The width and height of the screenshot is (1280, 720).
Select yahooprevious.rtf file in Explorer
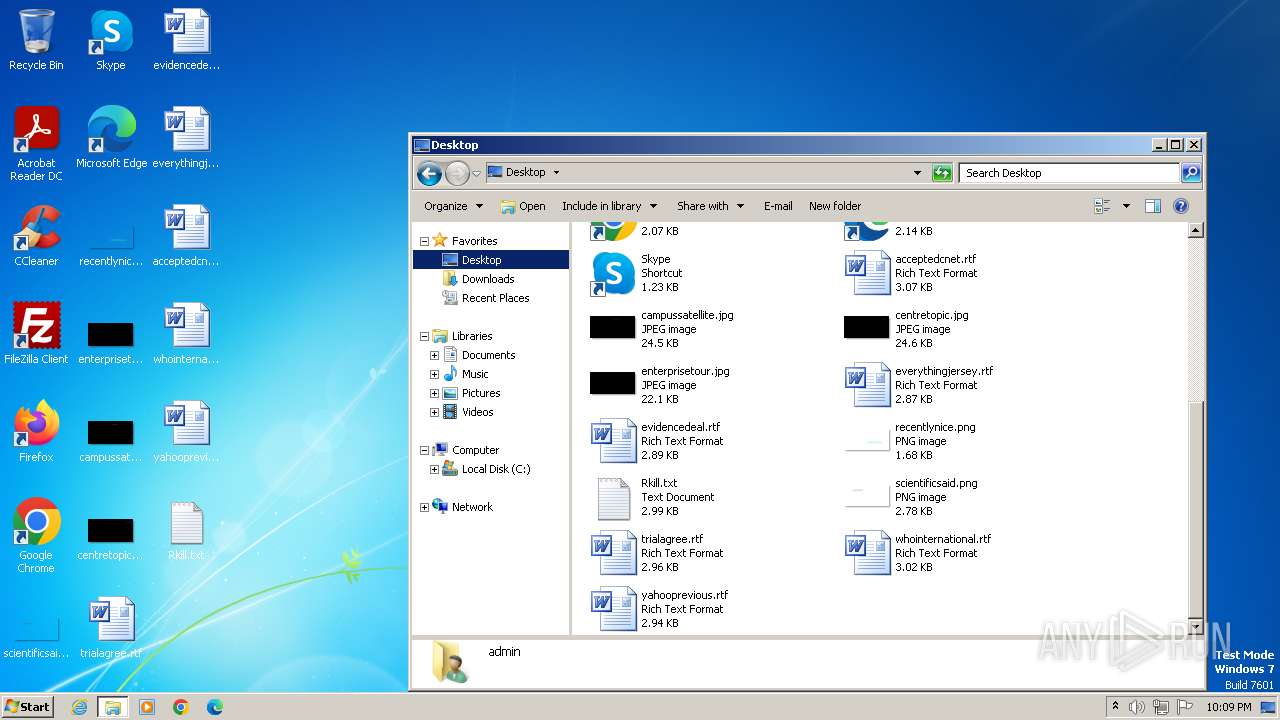click(660, 609)
